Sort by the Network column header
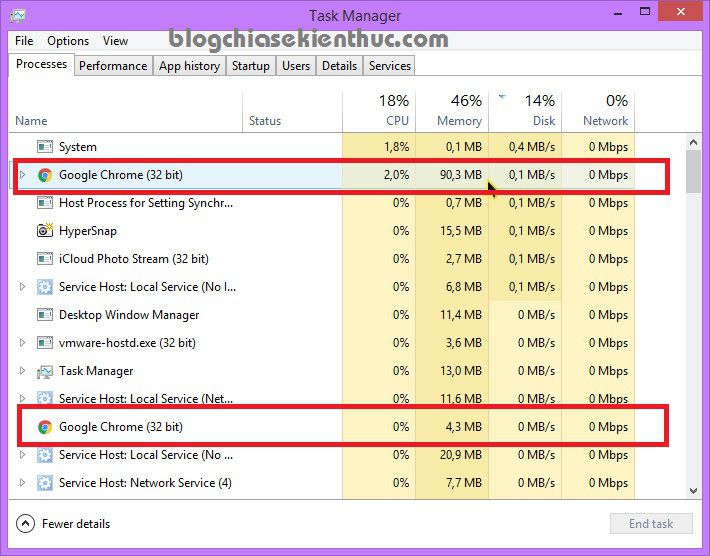Image resolution: width=710 pixels, height=556 pixels. (598, 110)
